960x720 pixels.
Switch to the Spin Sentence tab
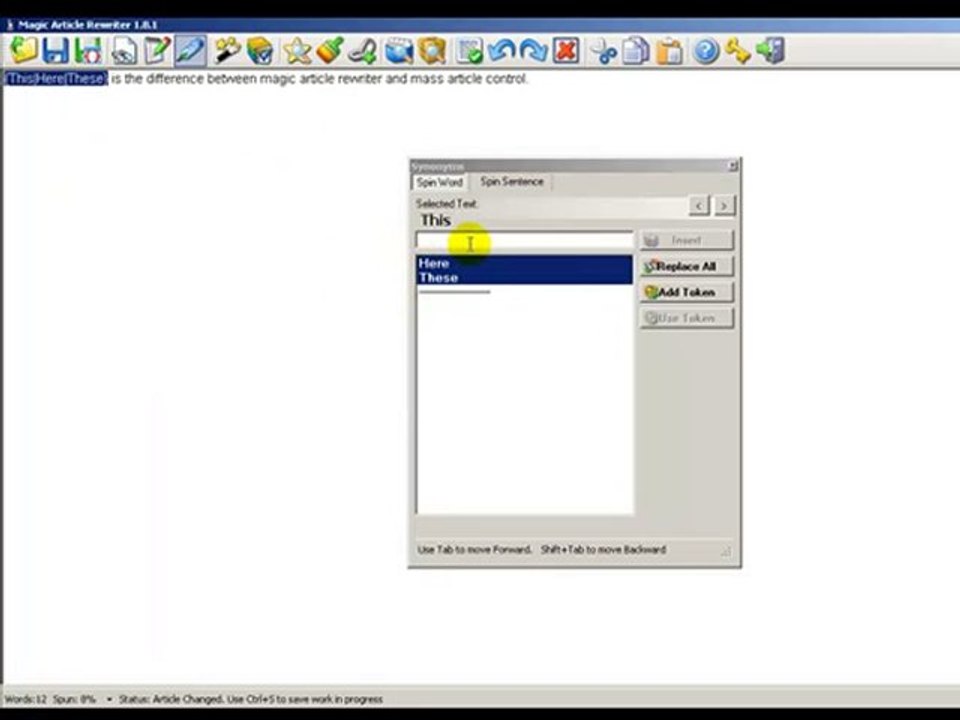512,182
